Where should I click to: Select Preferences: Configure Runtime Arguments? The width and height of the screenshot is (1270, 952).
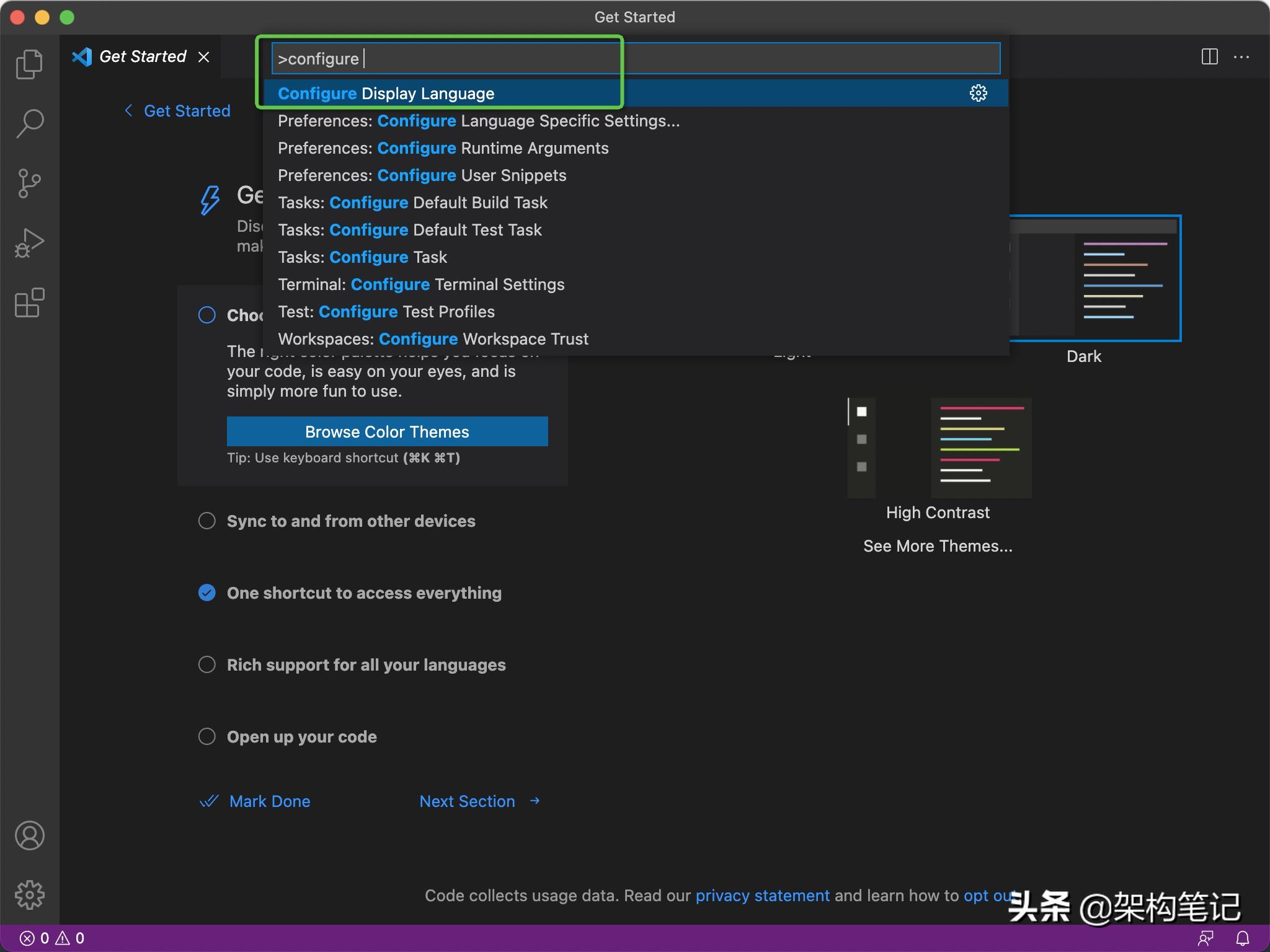coord(636,148)
